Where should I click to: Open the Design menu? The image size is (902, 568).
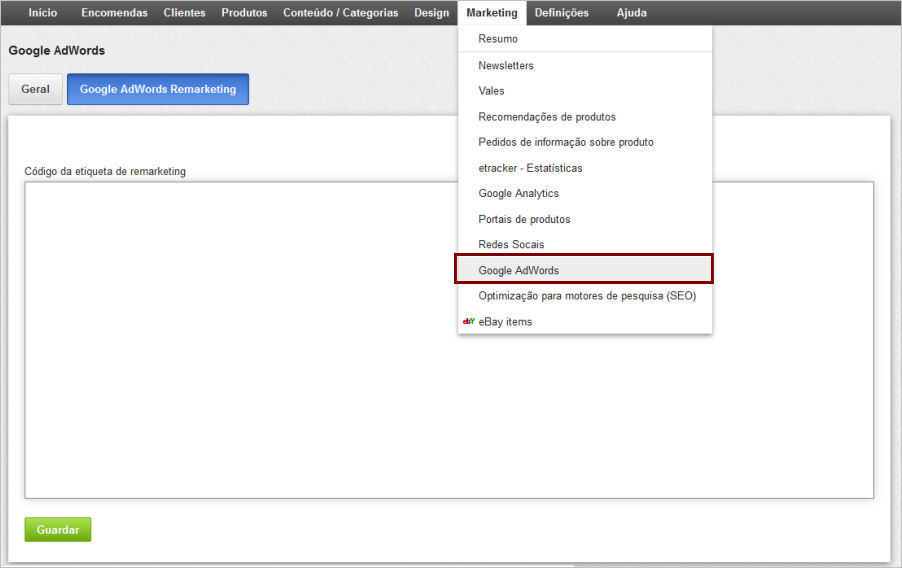431,13
